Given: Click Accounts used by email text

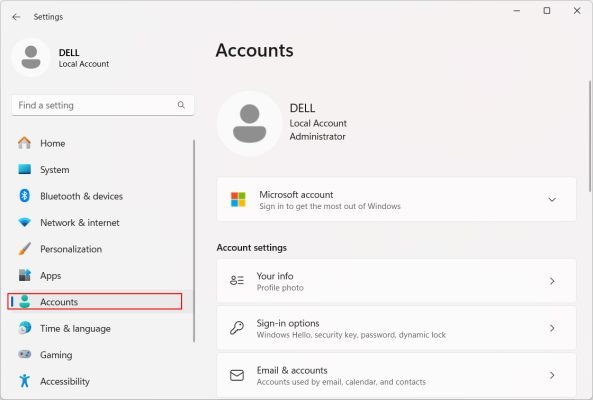Looking at the screenshot, I should [341, 382].
